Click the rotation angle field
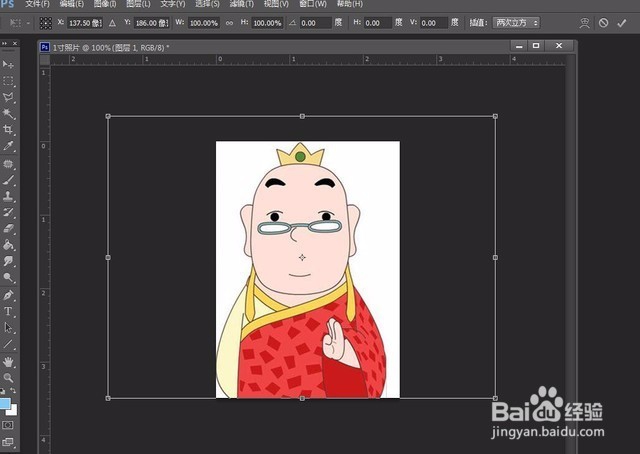The image size is (640, 454). coord(315,23)
